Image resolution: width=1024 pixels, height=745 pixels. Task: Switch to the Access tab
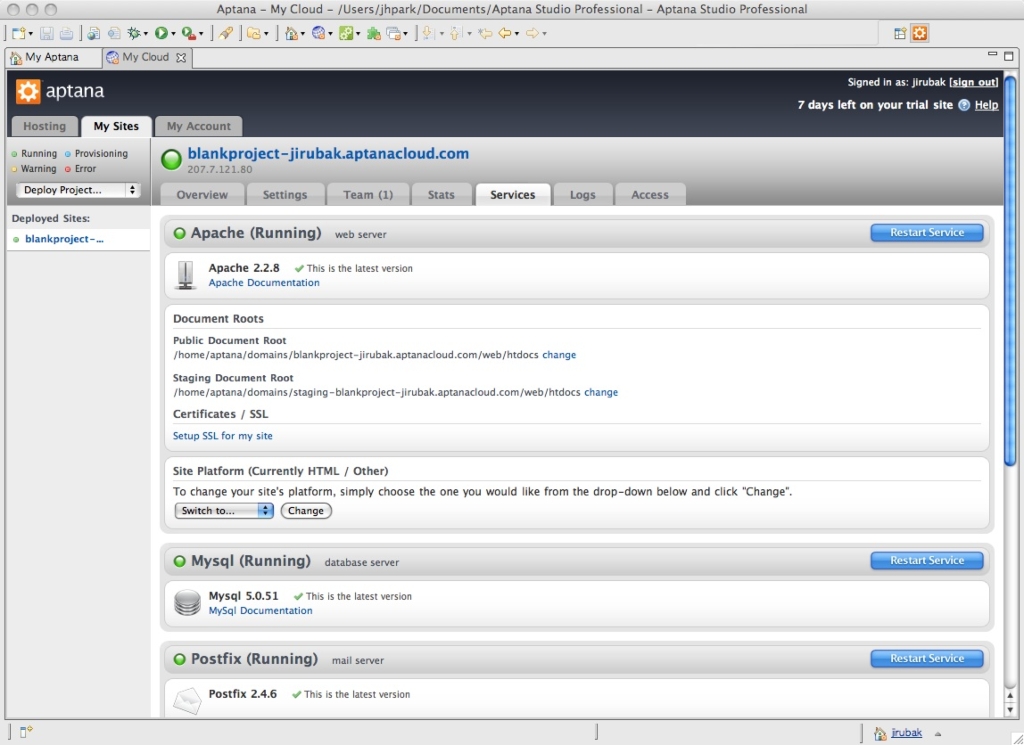tap(650, 195)
